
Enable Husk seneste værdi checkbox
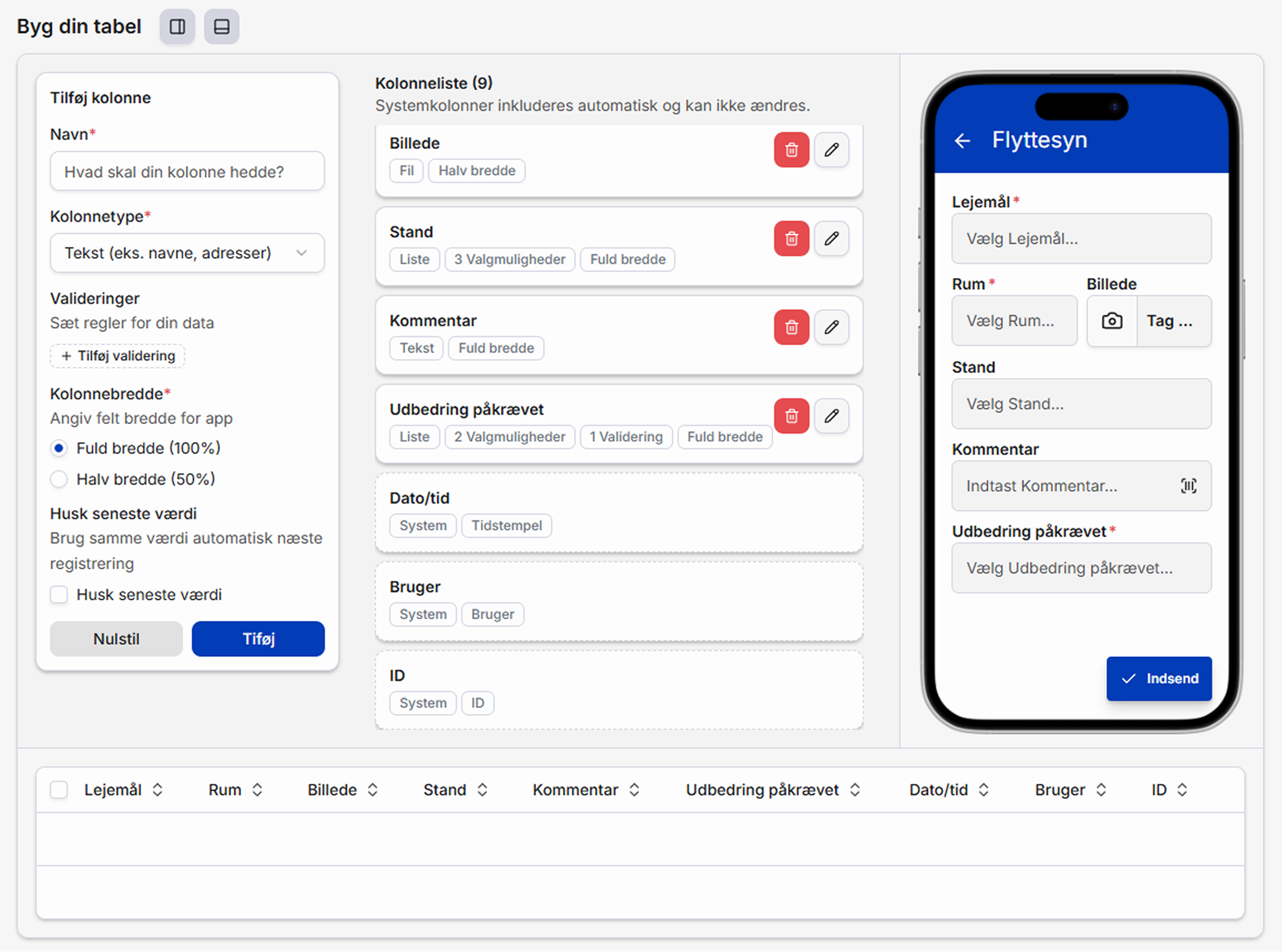click(59, 594)
